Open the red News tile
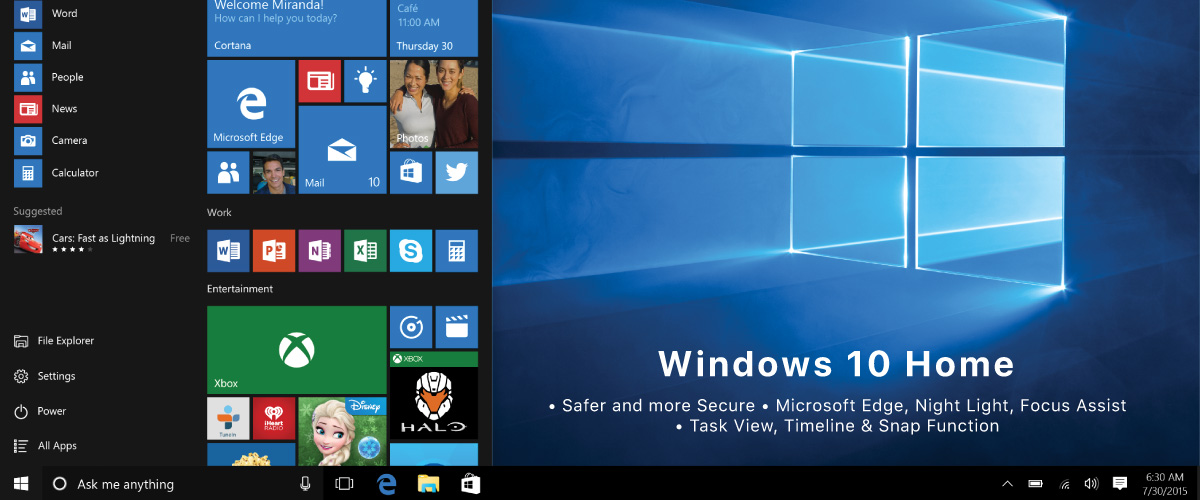Screen dimensions: 1200x500 click(320, 81)
